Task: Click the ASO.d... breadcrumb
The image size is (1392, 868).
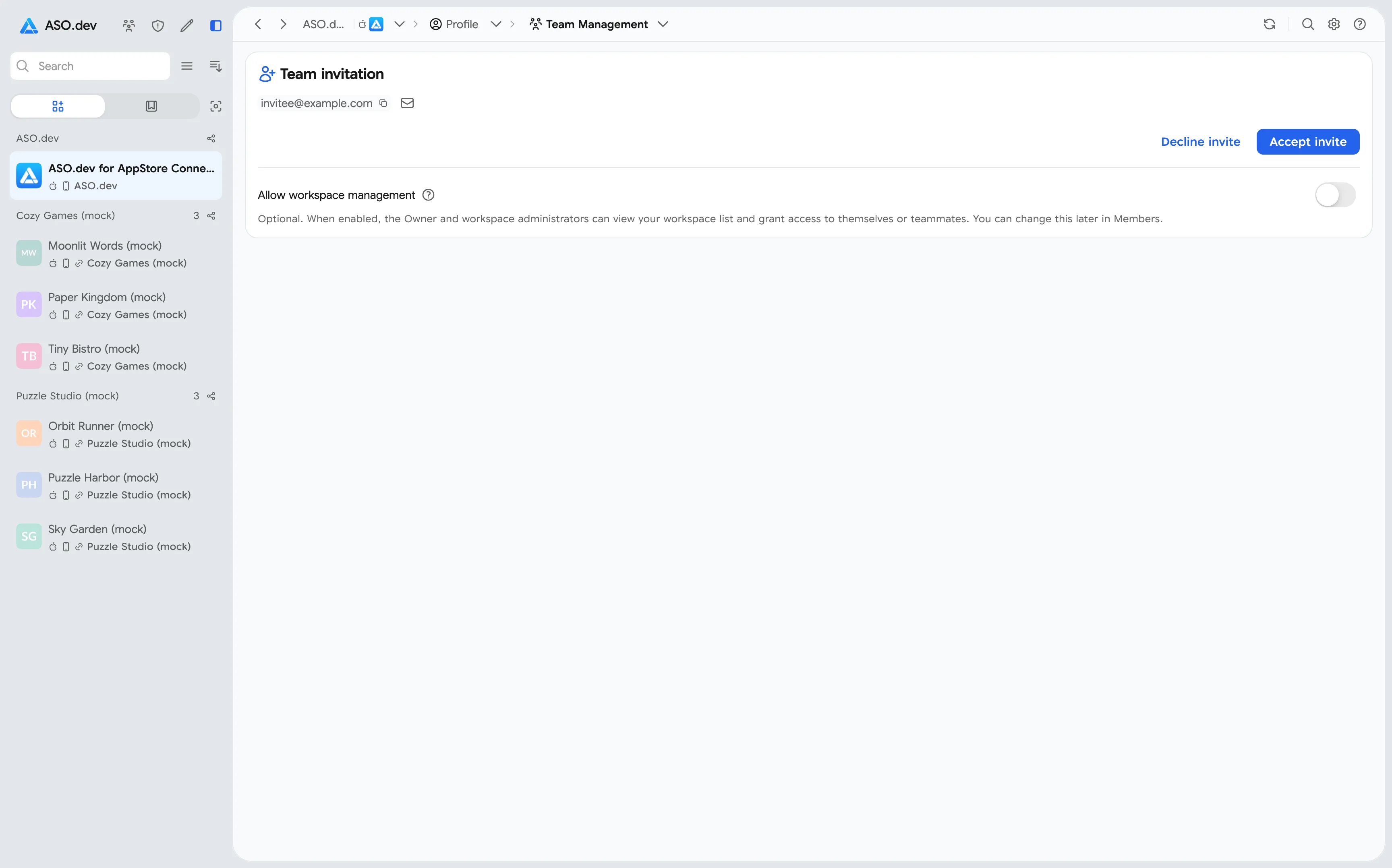Action: [x=323, y=24]
